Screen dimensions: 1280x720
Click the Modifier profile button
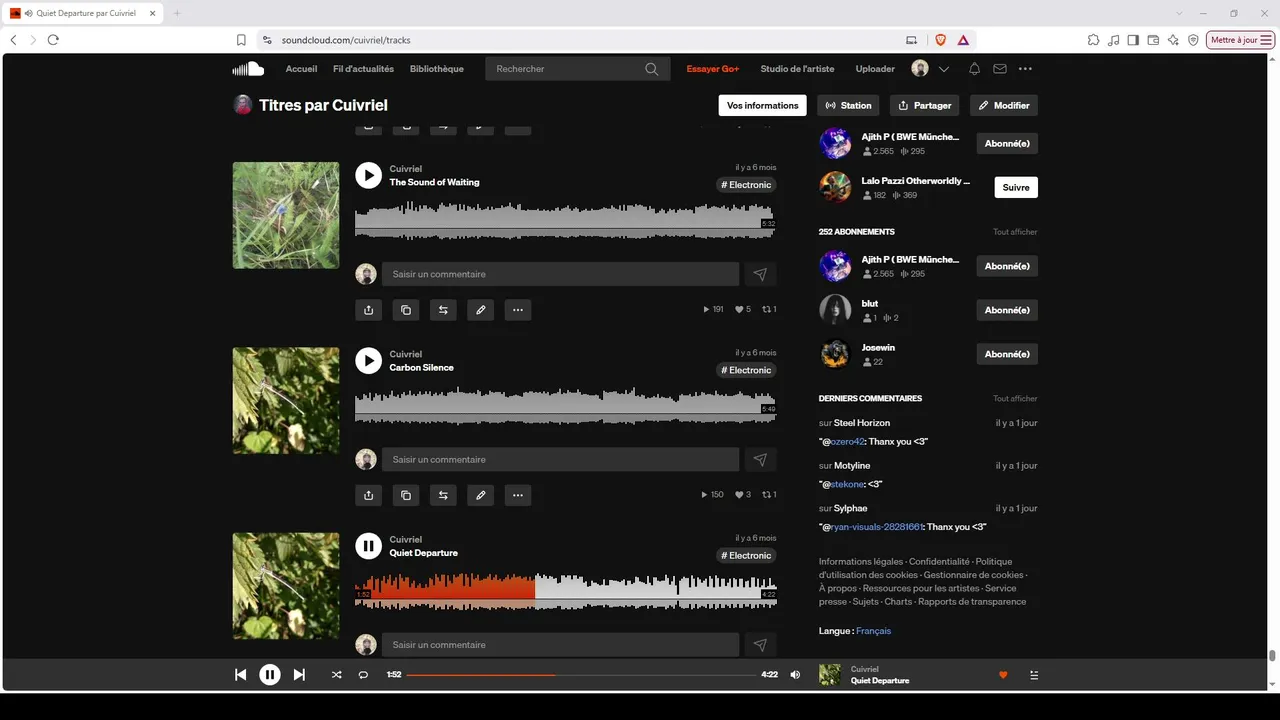coord(1004,105)
